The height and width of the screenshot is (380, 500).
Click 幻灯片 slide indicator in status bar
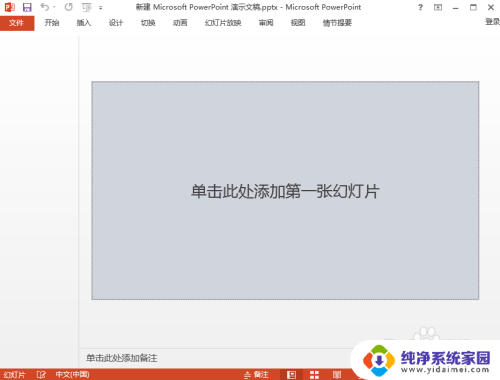pos(14,375)
